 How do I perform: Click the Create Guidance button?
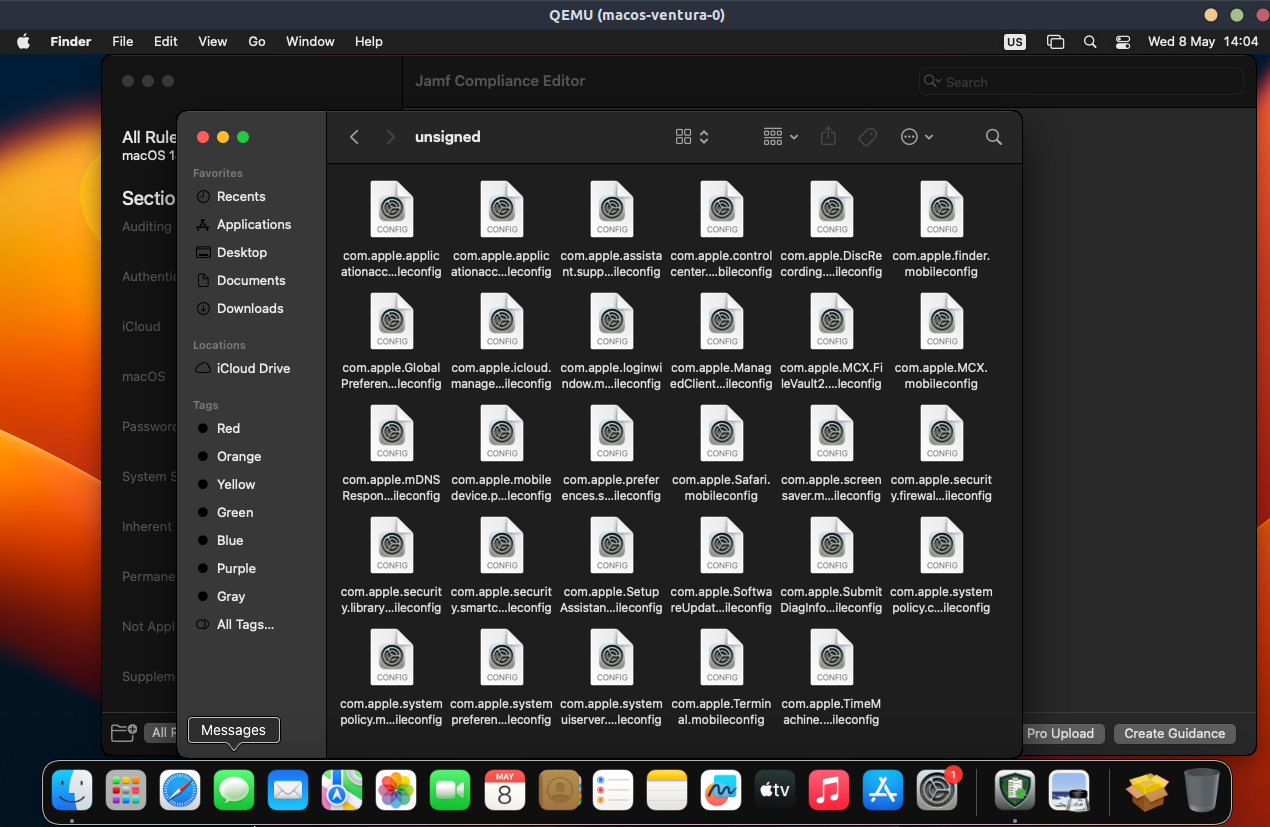(x=1174, y=733)
